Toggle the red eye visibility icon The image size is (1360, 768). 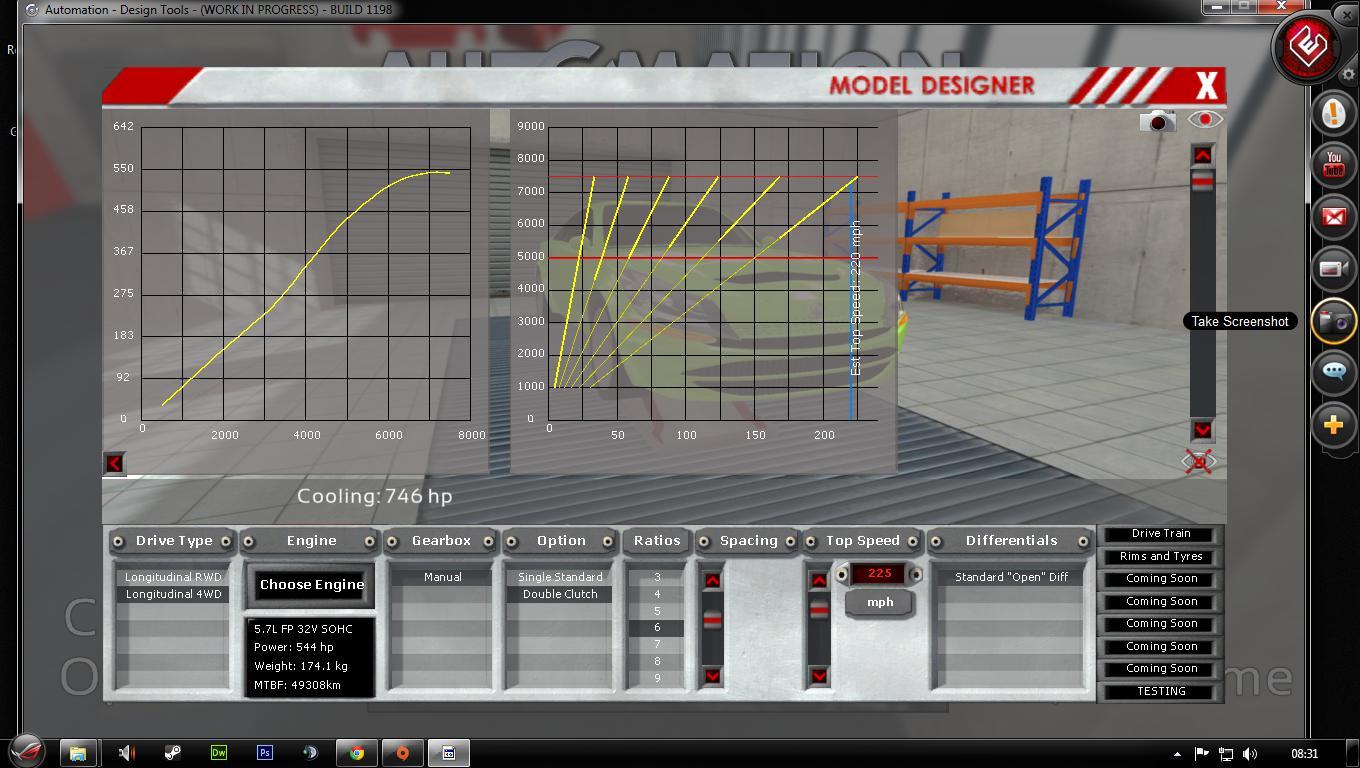(x=1205, y=120)
